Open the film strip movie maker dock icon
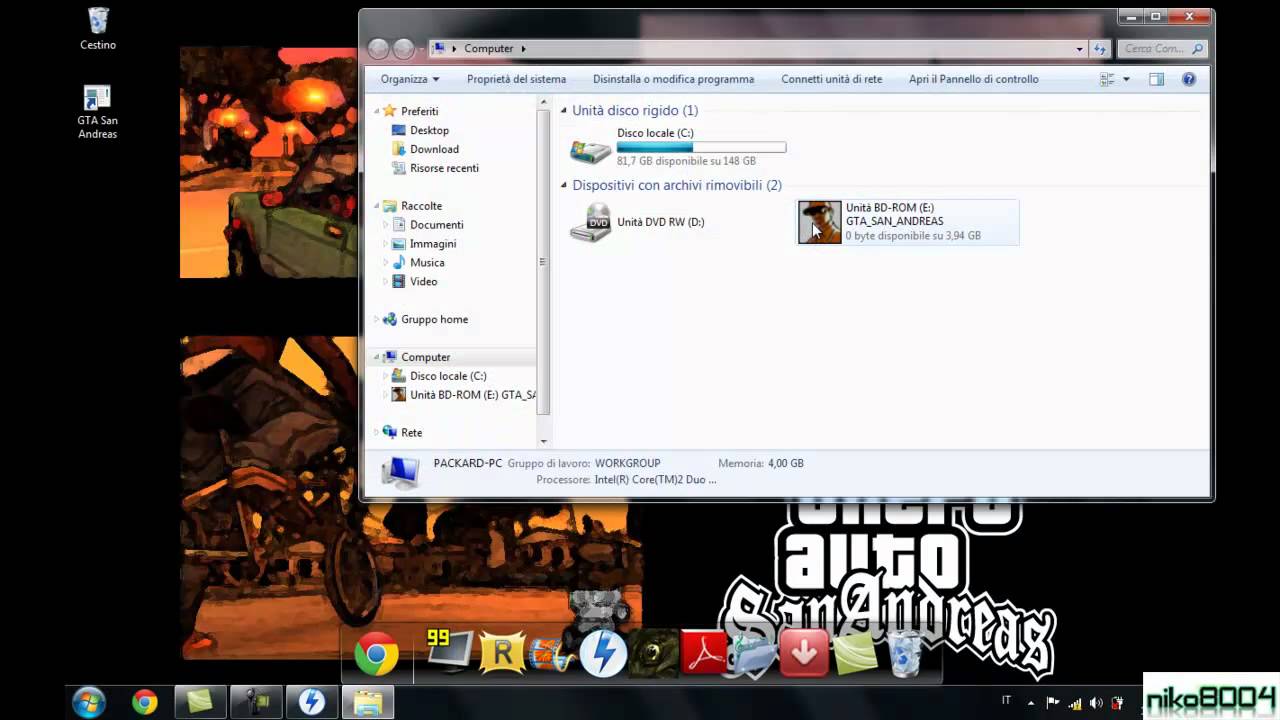Screen dimensions: 1280x720 coord(551,655)
